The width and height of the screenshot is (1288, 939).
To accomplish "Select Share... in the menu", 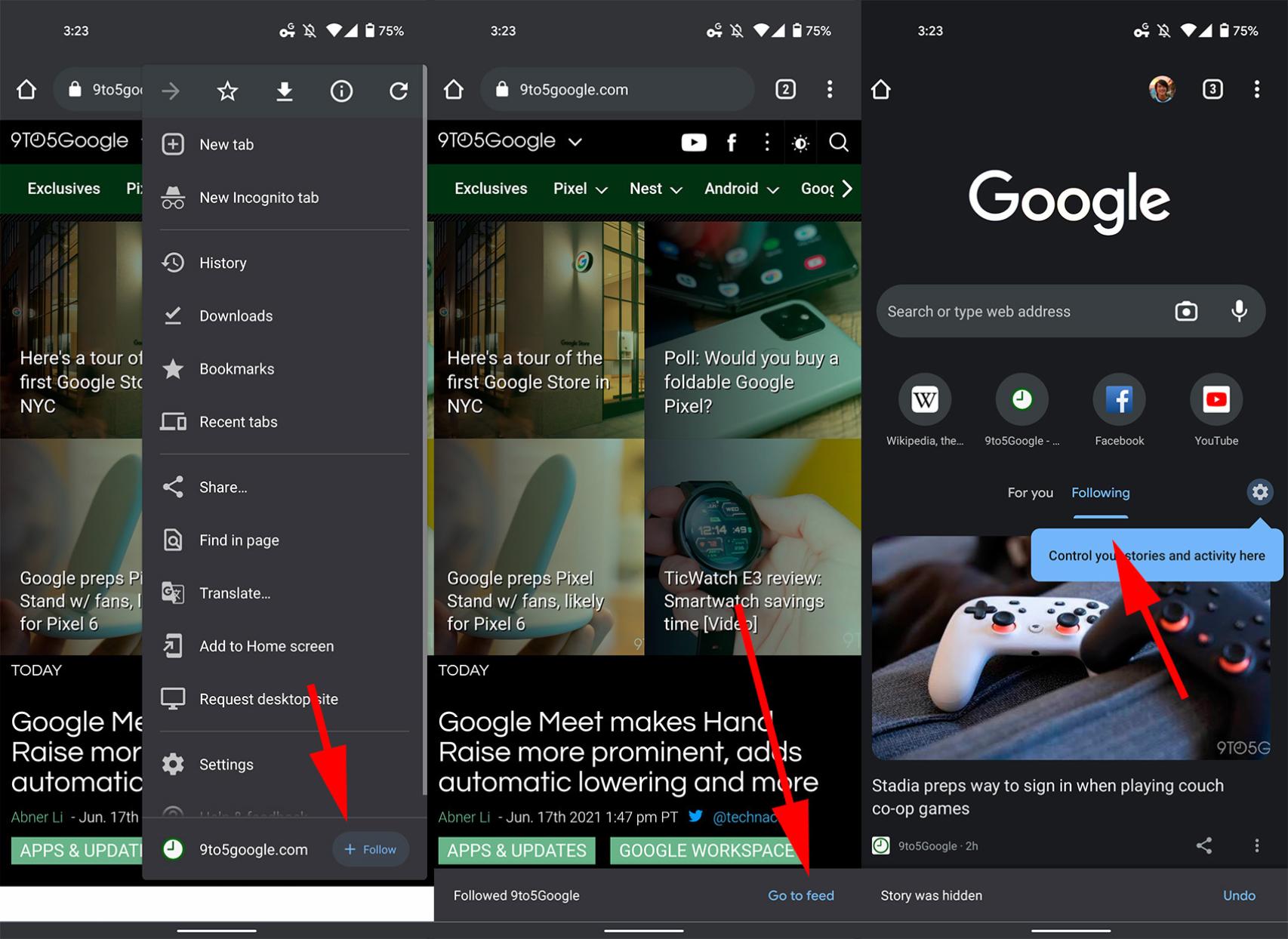I will 285,487.
